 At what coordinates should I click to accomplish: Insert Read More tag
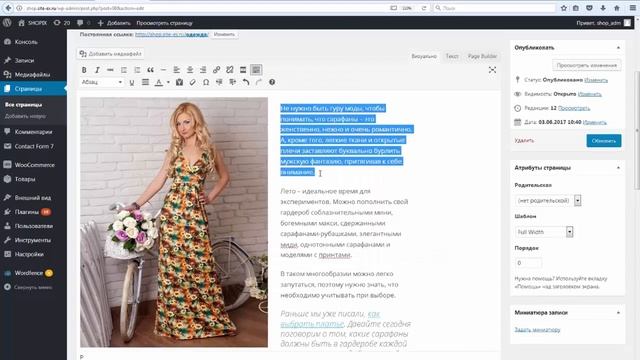click(x=243, y=70)
